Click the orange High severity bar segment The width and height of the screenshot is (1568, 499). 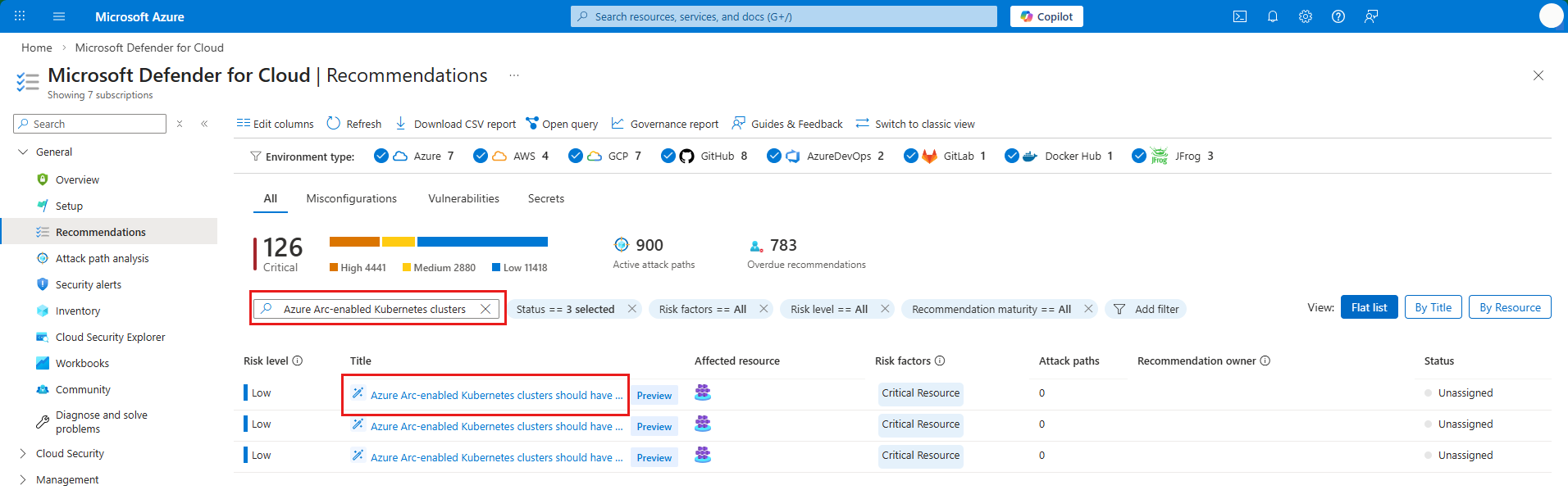click(354, 242)
